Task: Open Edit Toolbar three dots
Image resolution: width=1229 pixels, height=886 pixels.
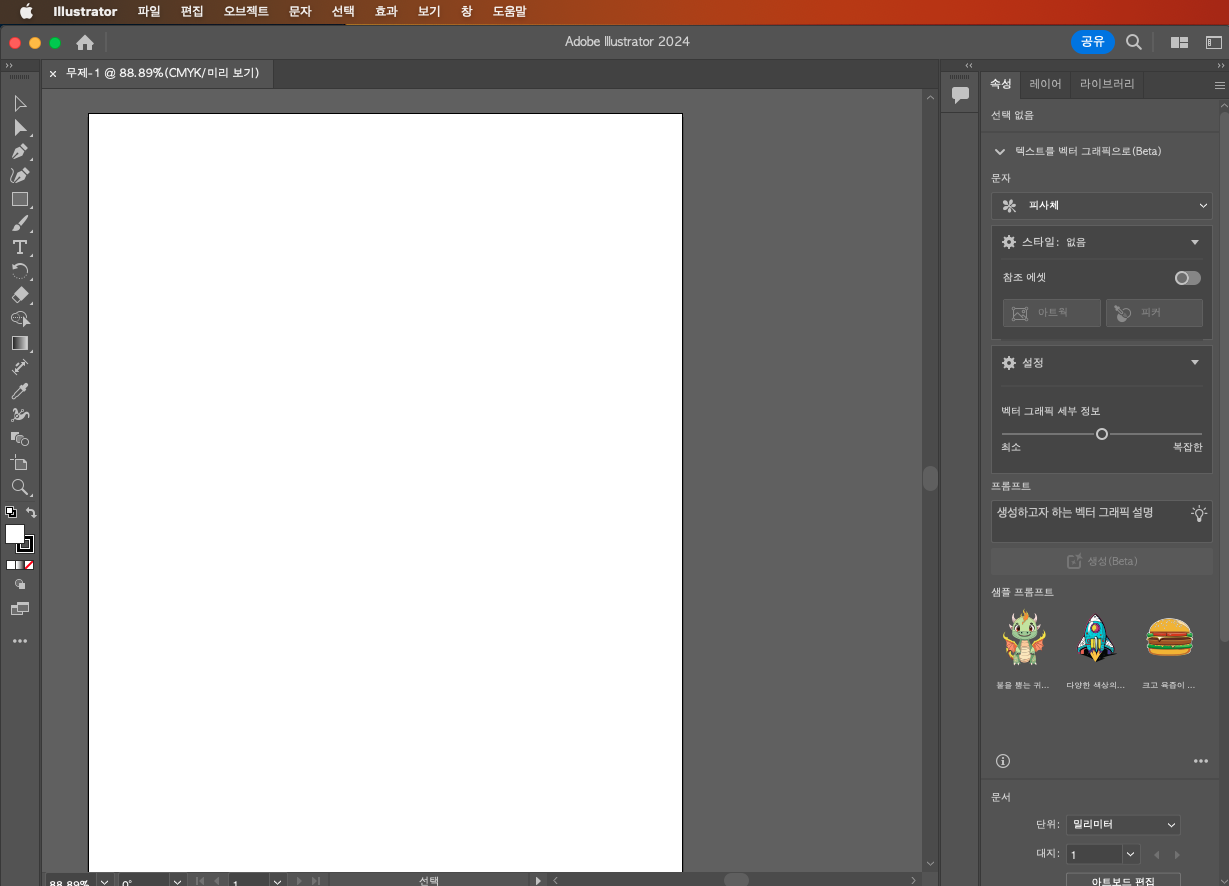Action: coord(20,641)
